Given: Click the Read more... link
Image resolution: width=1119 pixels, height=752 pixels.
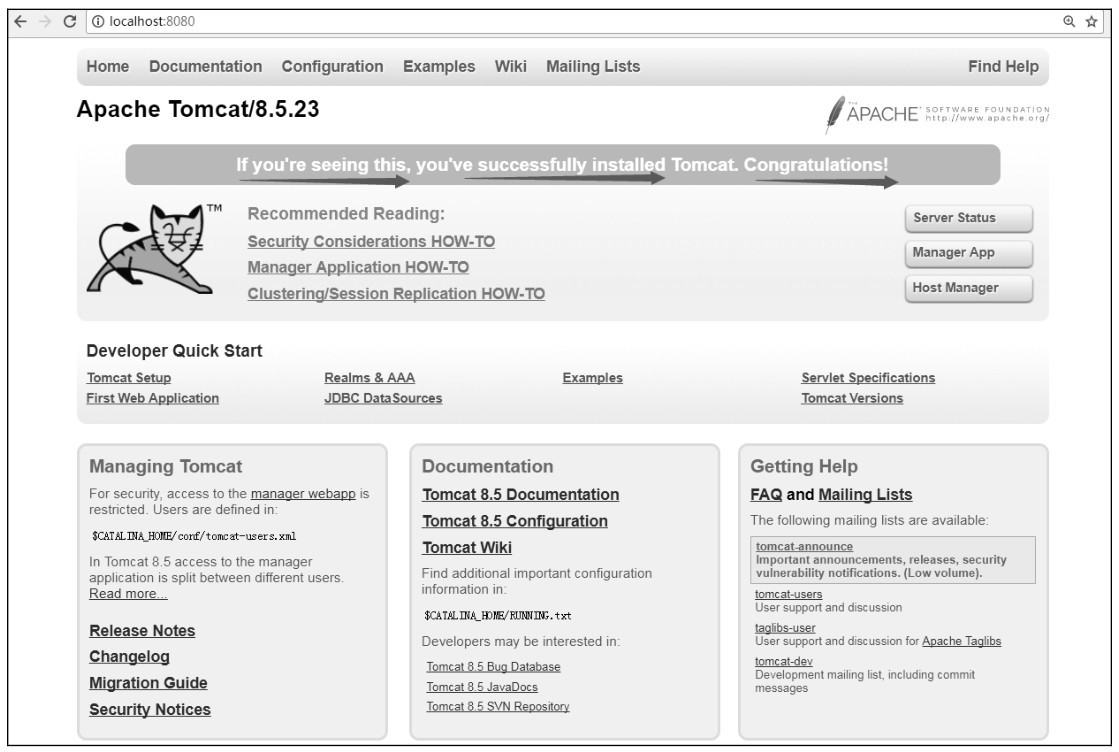Looking at the screenshot, I should (x=128, y=594).
